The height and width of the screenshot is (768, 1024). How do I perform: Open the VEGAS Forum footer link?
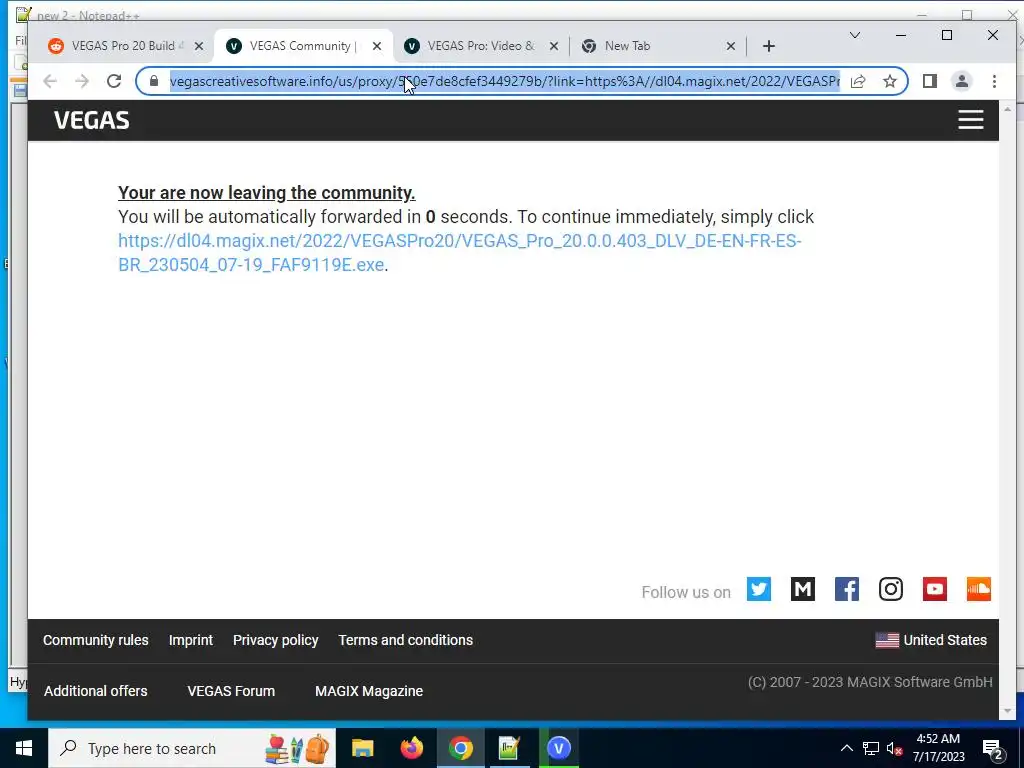tap(231, 691)
